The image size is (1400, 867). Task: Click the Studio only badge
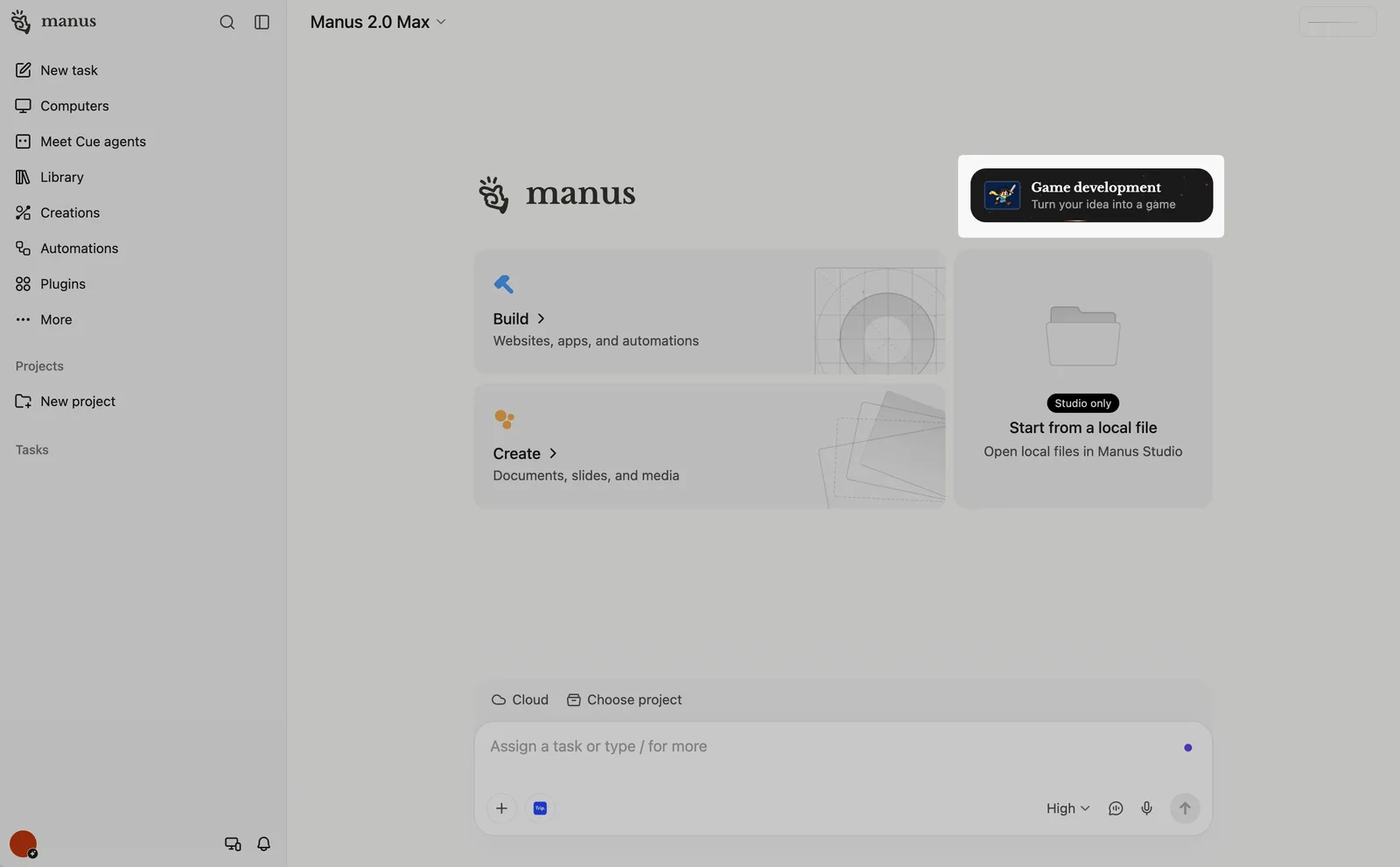click(1083, 403)
